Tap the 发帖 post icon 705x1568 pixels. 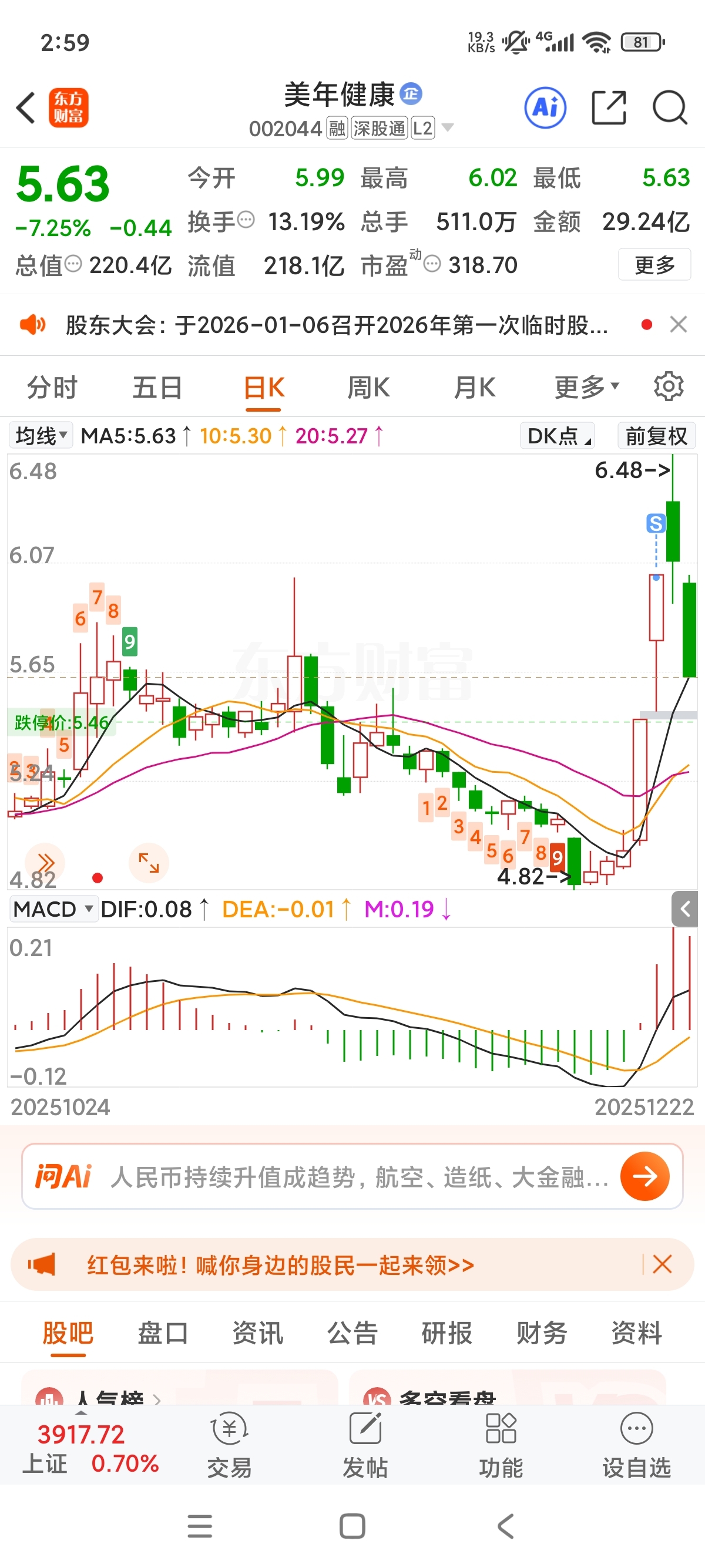pos(365,1445)
